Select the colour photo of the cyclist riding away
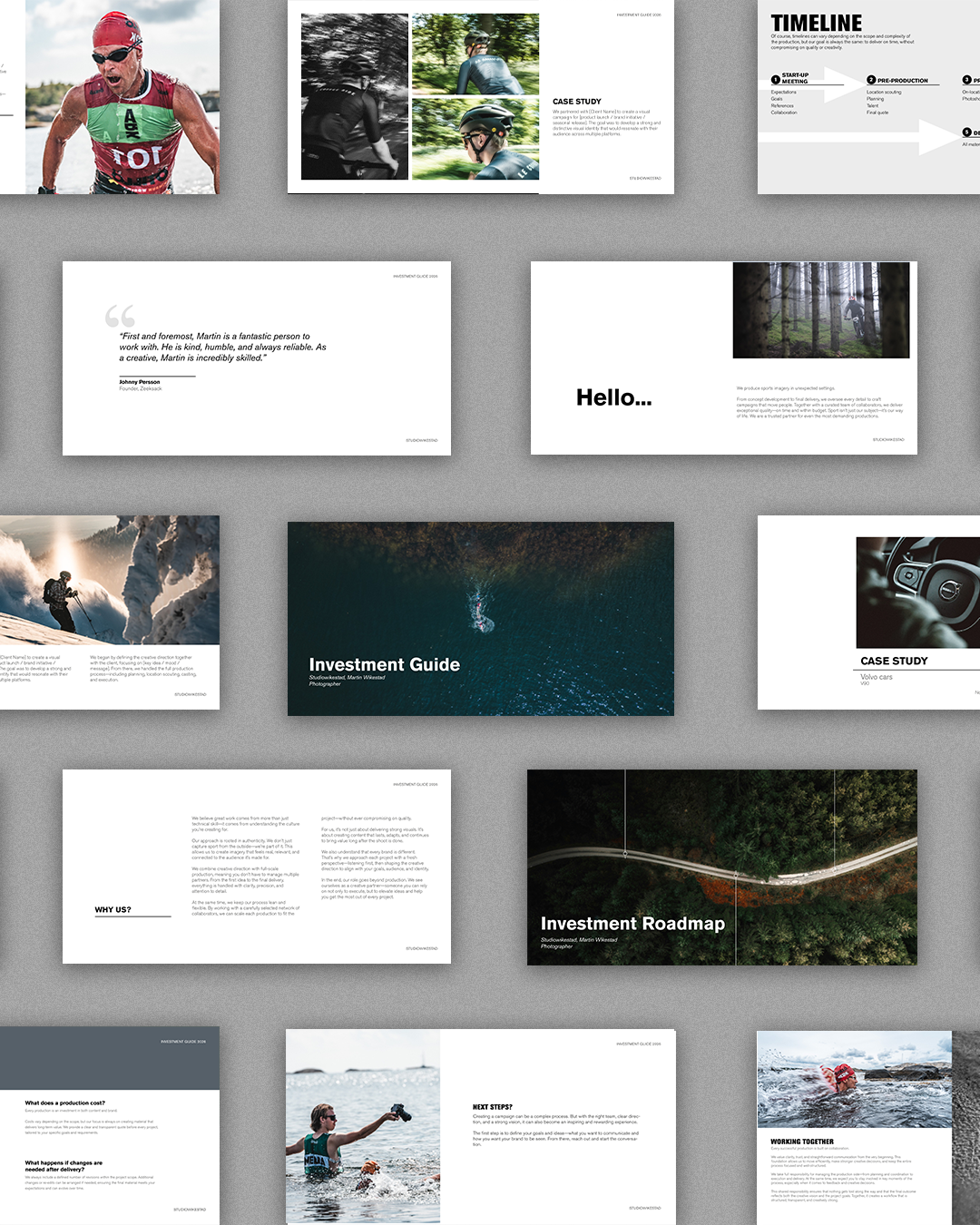 (475, 54)
